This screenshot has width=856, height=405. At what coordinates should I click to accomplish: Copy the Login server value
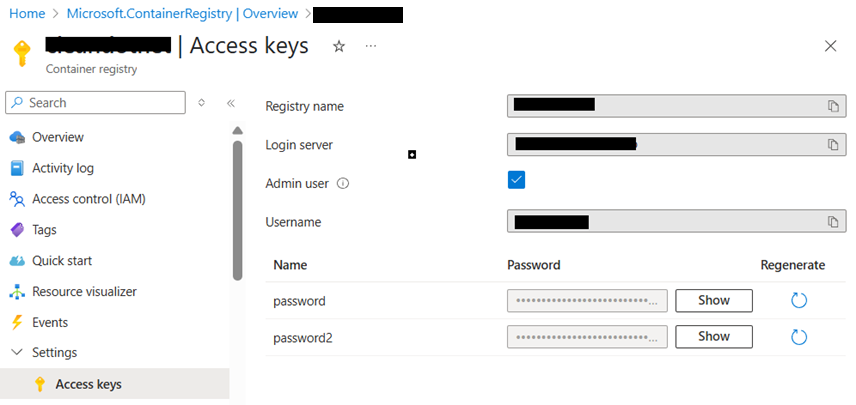click(x=833, y=145)
